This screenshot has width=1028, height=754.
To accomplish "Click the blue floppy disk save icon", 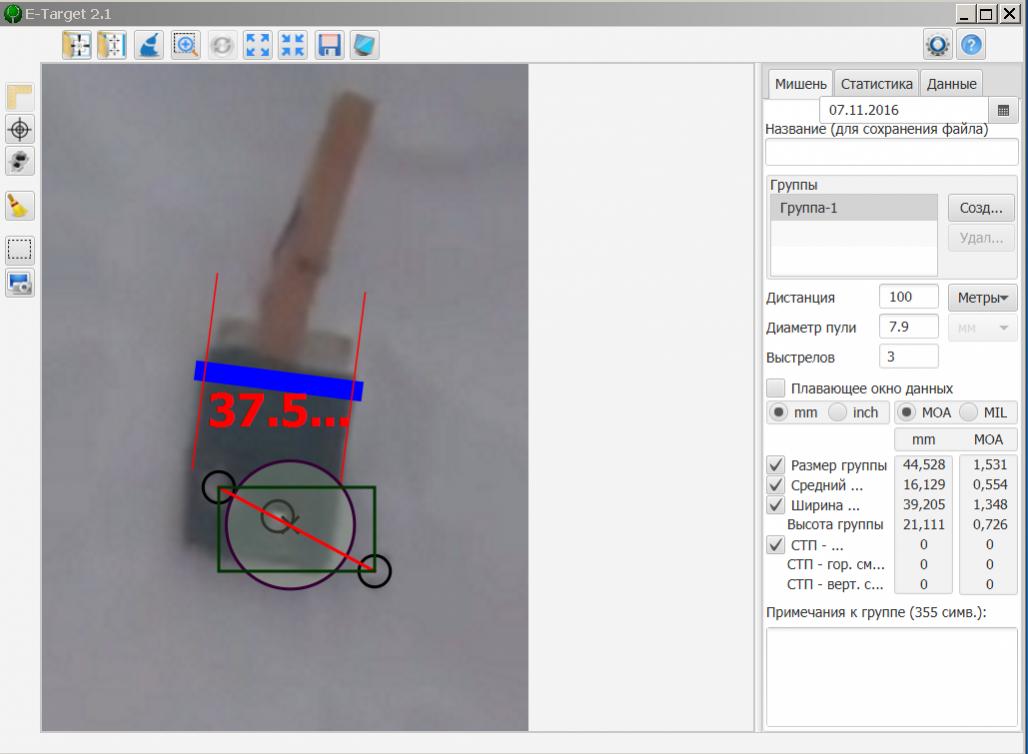I will pyautogui.click(x=329, y=45).
